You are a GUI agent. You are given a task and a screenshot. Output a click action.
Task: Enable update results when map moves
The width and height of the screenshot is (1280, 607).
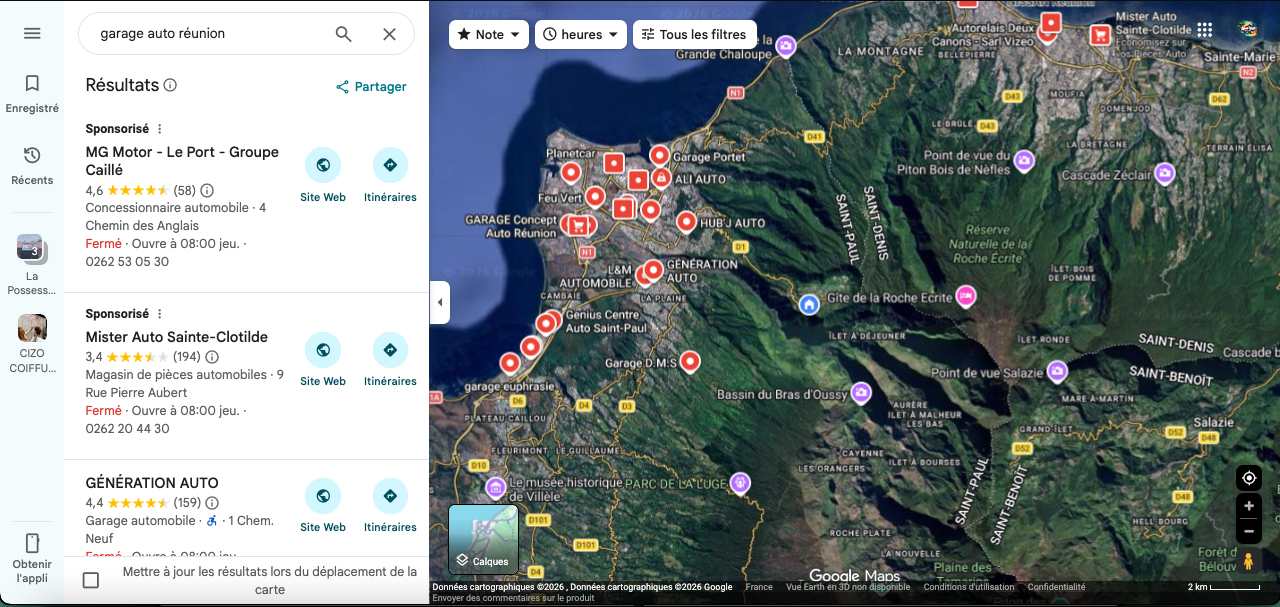click(91, 580)
